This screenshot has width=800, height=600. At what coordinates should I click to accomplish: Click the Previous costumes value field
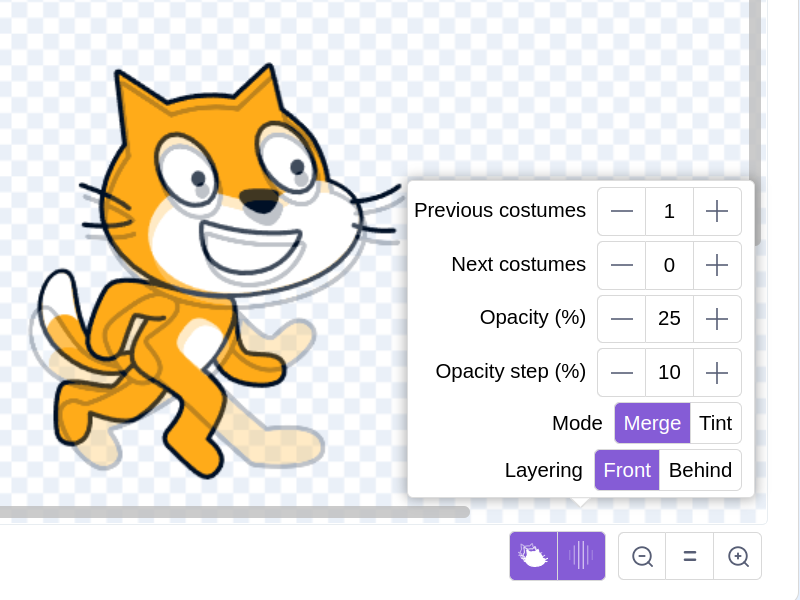click(x=669, y=211)
